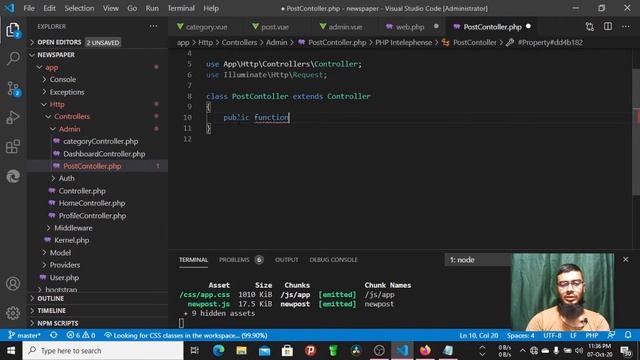Open Task View on taskbar
The width and height of the screenshot is (640, 360).
coord(195,351)
